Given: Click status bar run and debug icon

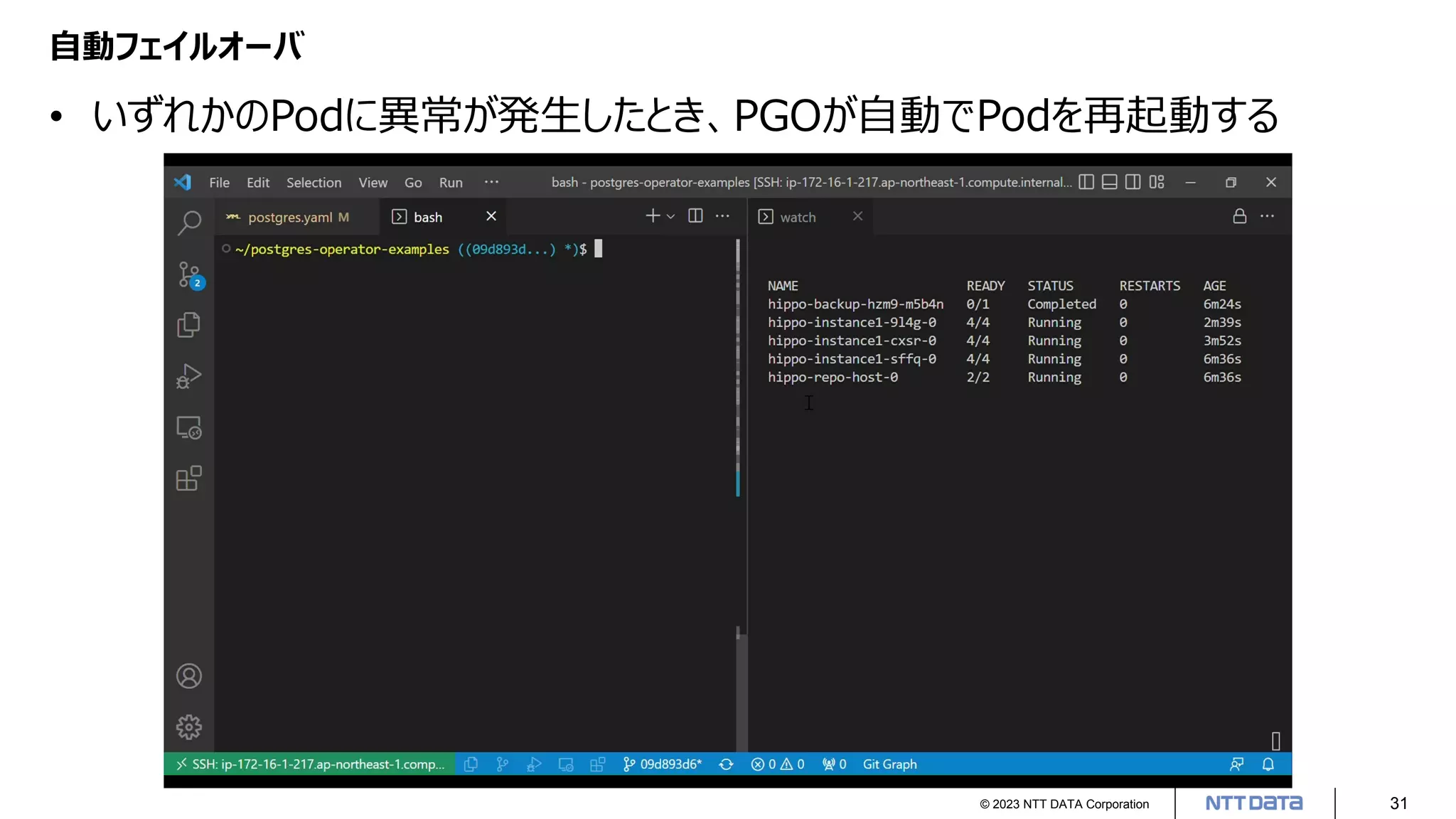Looking at the screenshot, I should coord(534,764).
